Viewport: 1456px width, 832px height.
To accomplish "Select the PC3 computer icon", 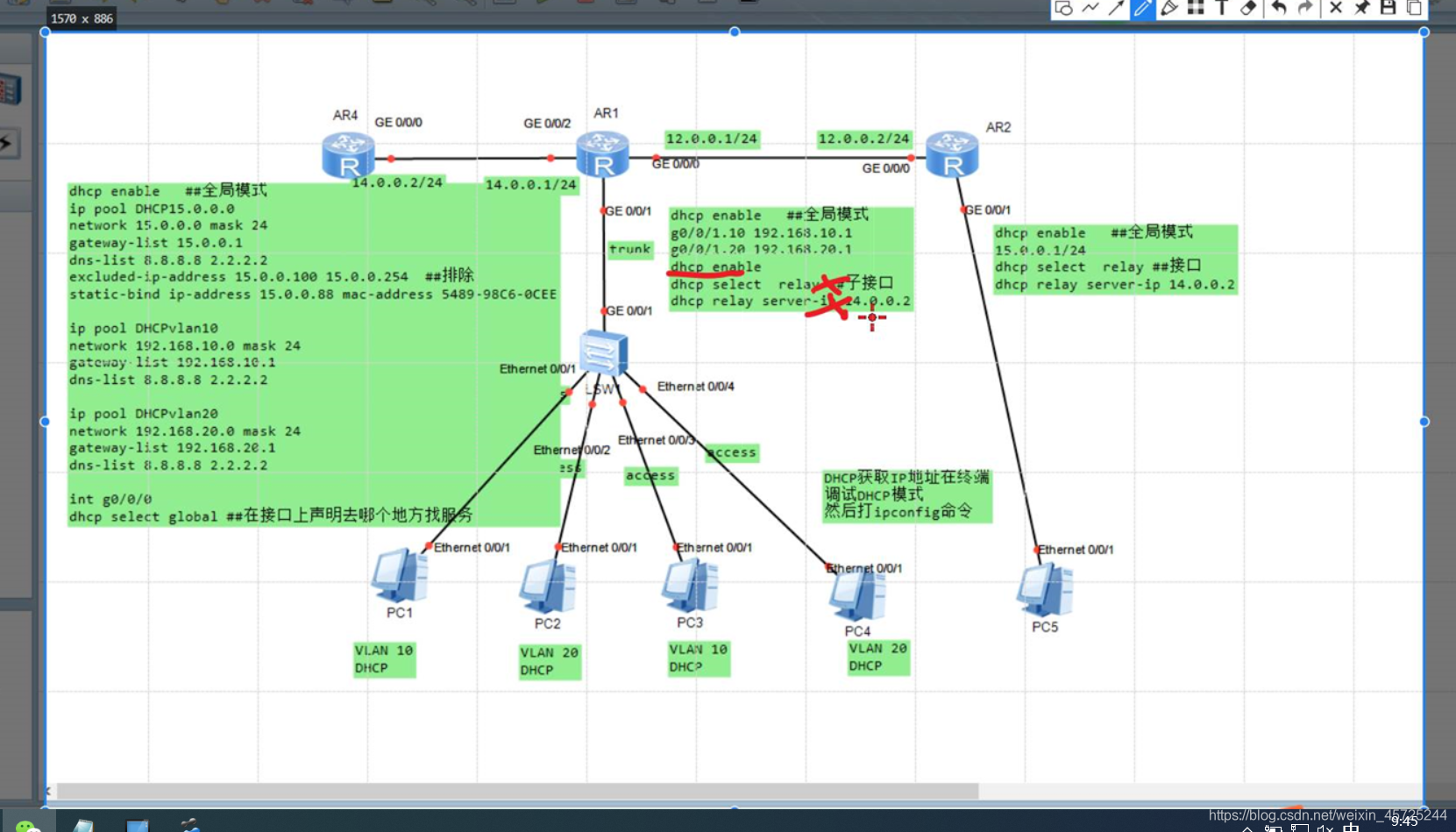I will click(690, 586).
